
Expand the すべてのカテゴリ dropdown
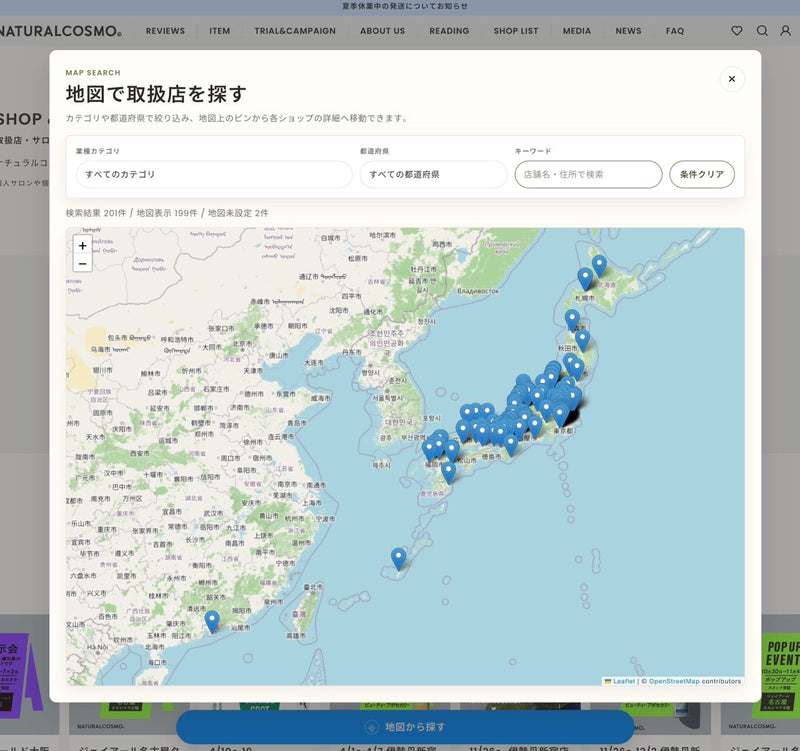click(214, 174)
